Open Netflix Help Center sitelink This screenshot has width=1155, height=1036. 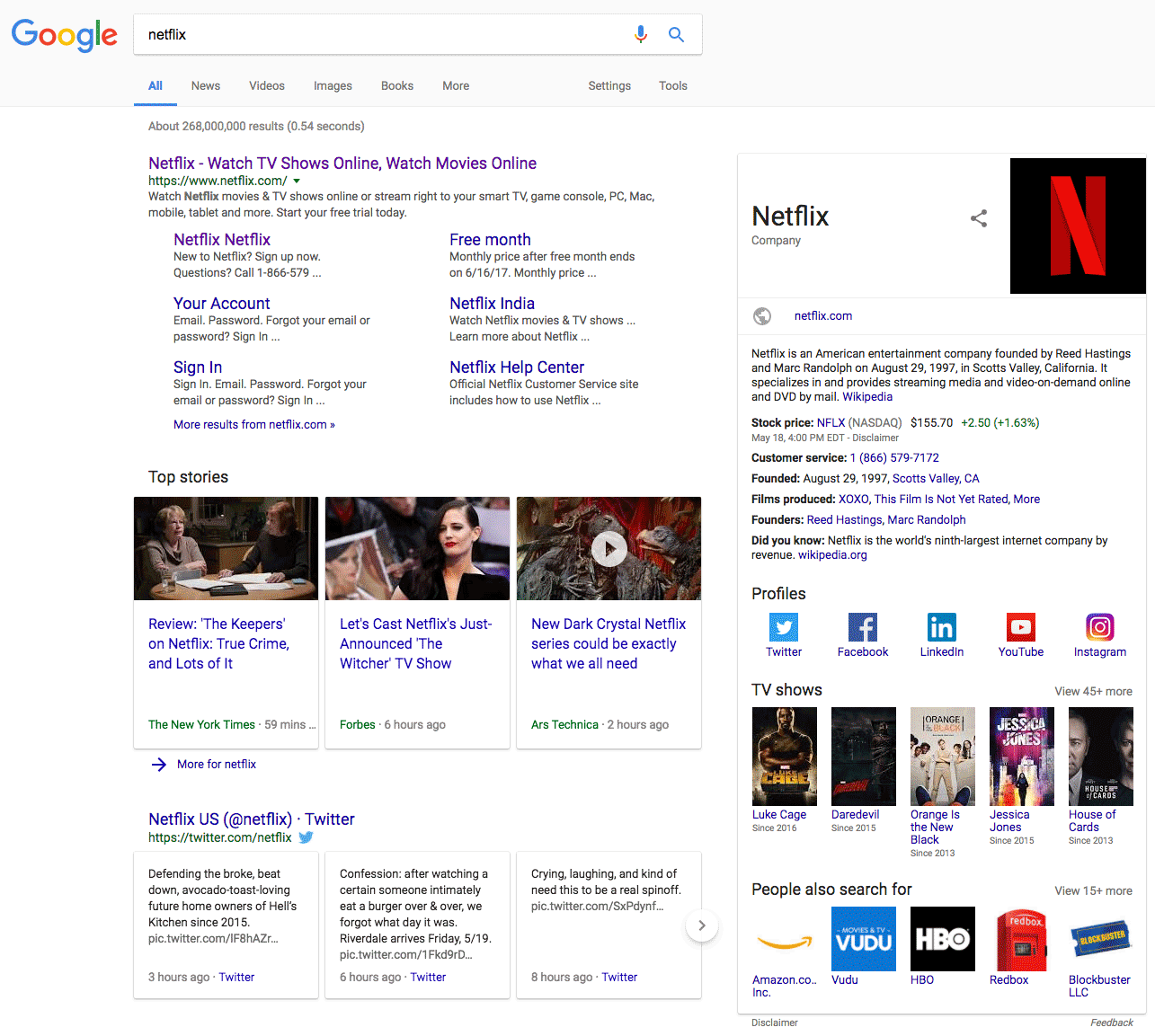517,367
